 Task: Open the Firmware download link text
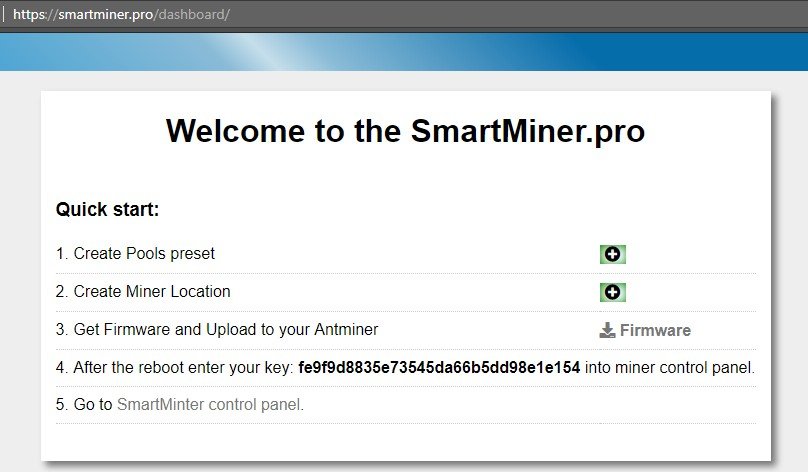(655, 330)
